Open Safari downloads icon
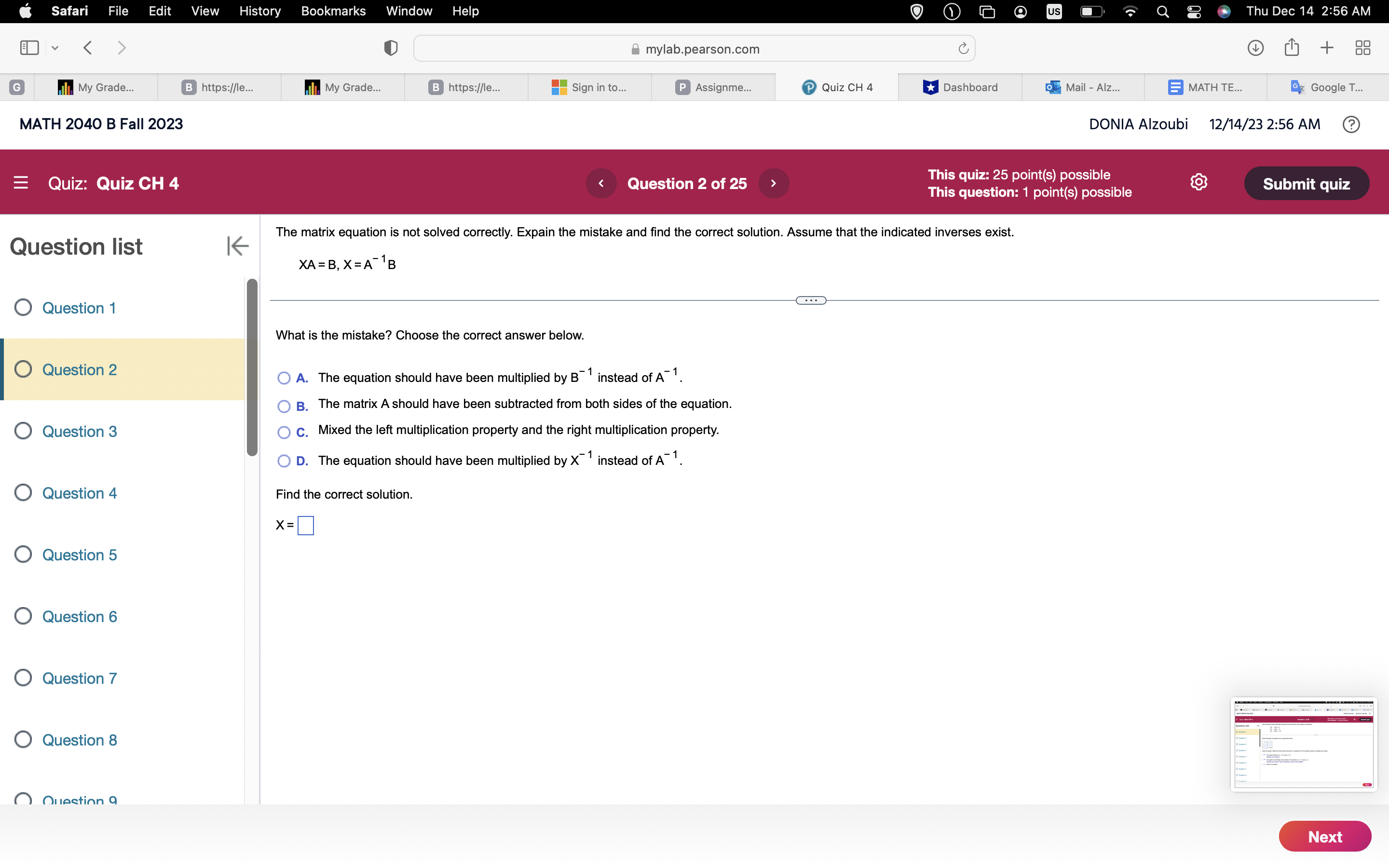The height and width of the screenshot is (868, 1389). click(x=1255, y=48)
